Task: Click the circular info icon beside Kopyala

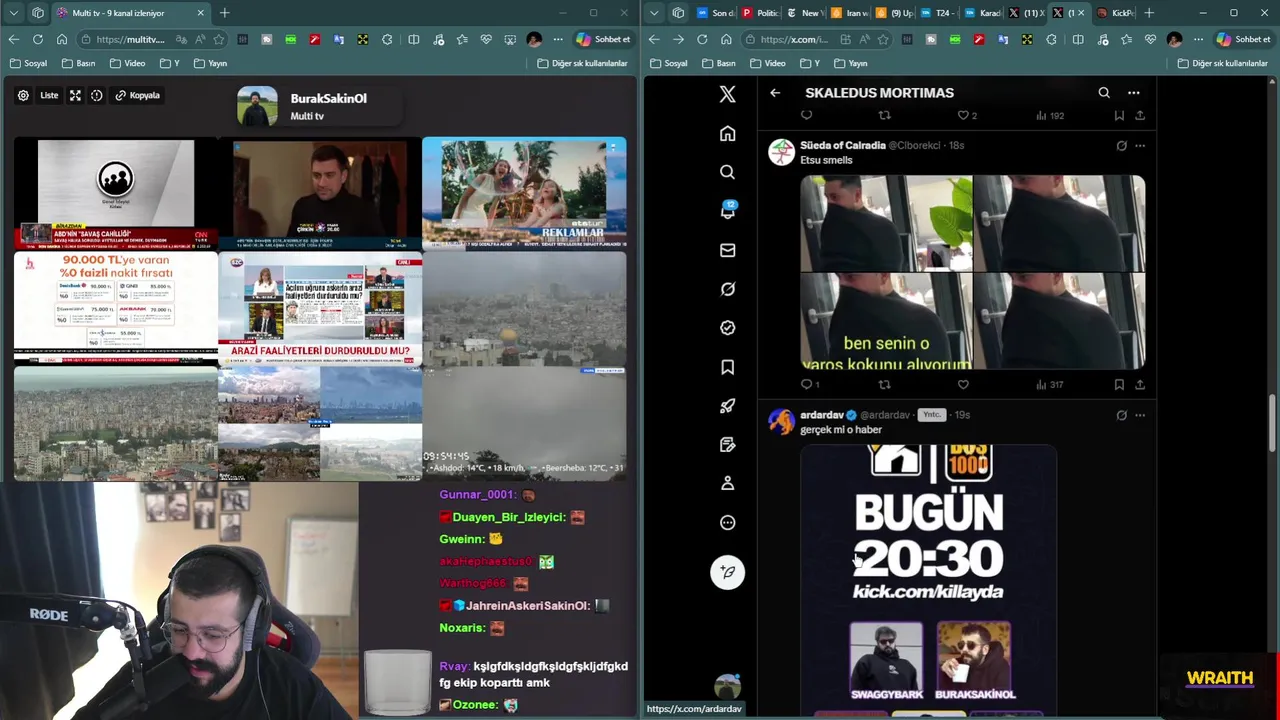Action: coord(97,95)
